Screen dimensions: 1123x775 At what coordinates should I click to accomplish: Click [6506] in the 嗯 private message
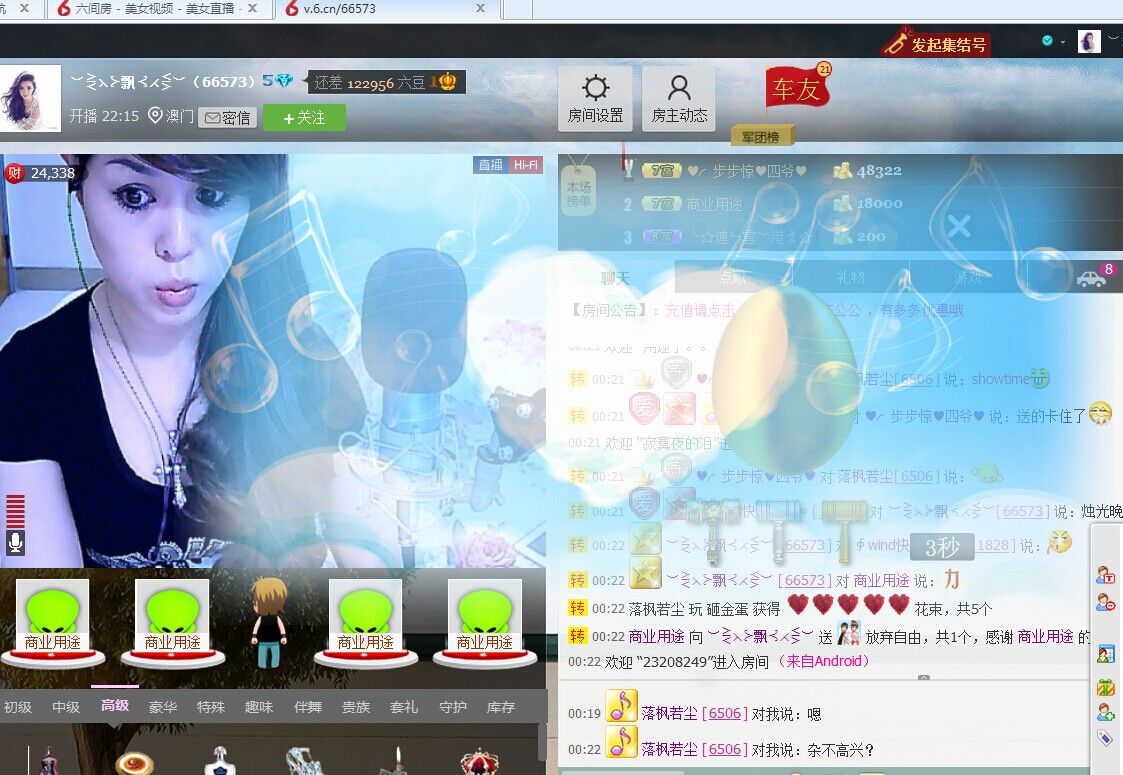(x=725, y=713)
